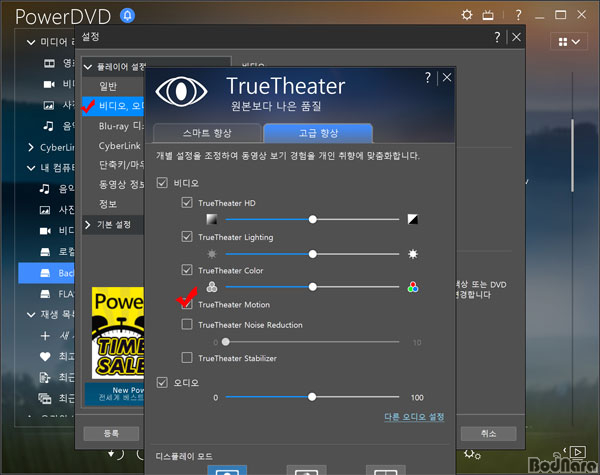Click high contrast icon of TrueTheater HD
The image size is (600, 475).
(x=412, y=219)
